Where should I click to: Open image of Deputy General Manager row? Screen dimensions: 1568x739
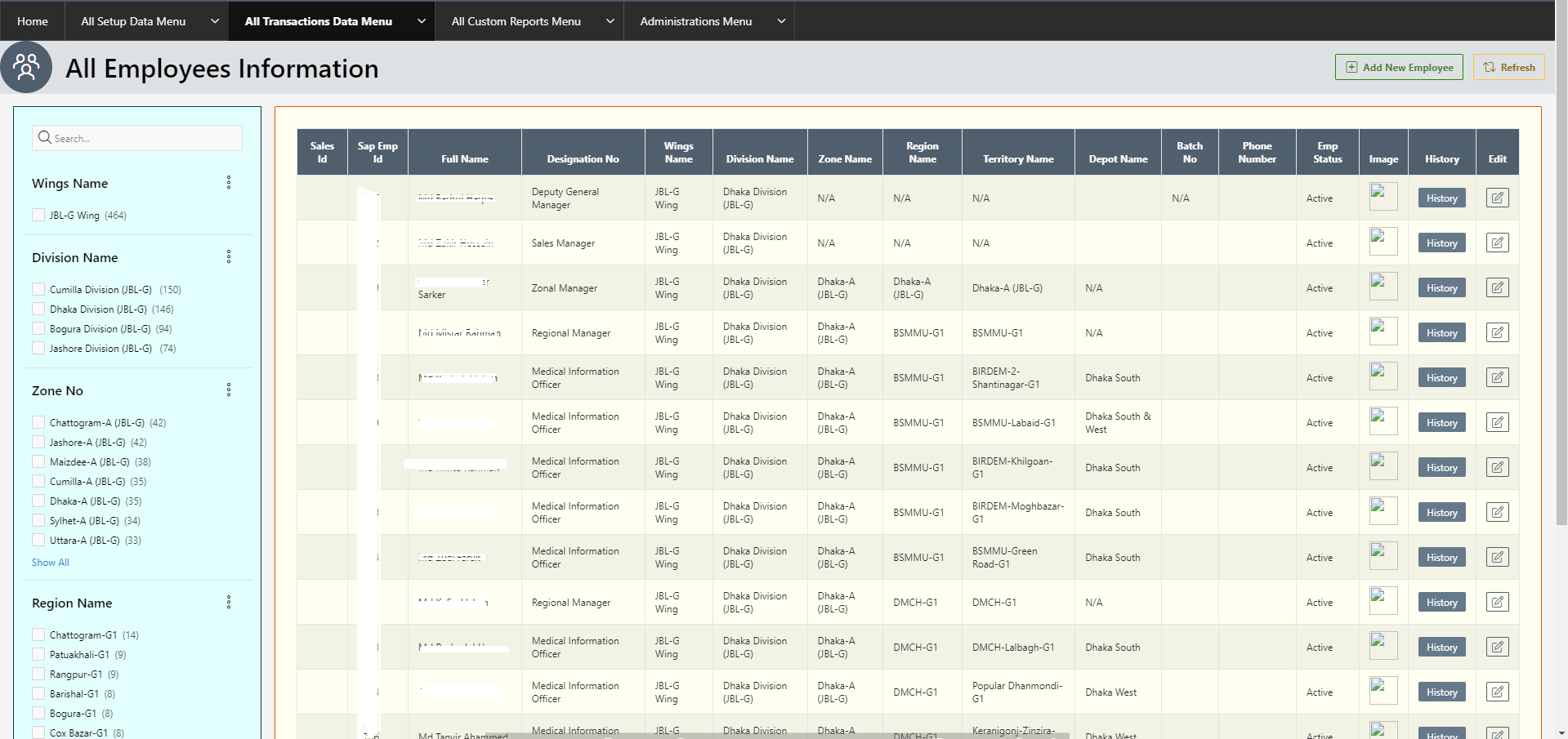(1383, 197)
